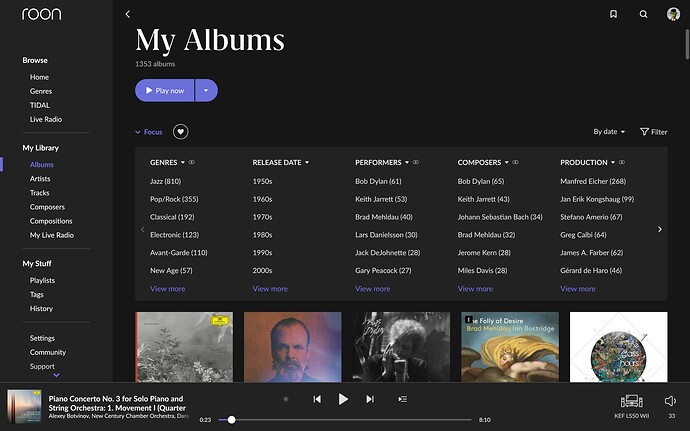The height and width of the screenshot is (431, 690).
Task: Open the user profile avatar
Action: (x=673, y=14)
